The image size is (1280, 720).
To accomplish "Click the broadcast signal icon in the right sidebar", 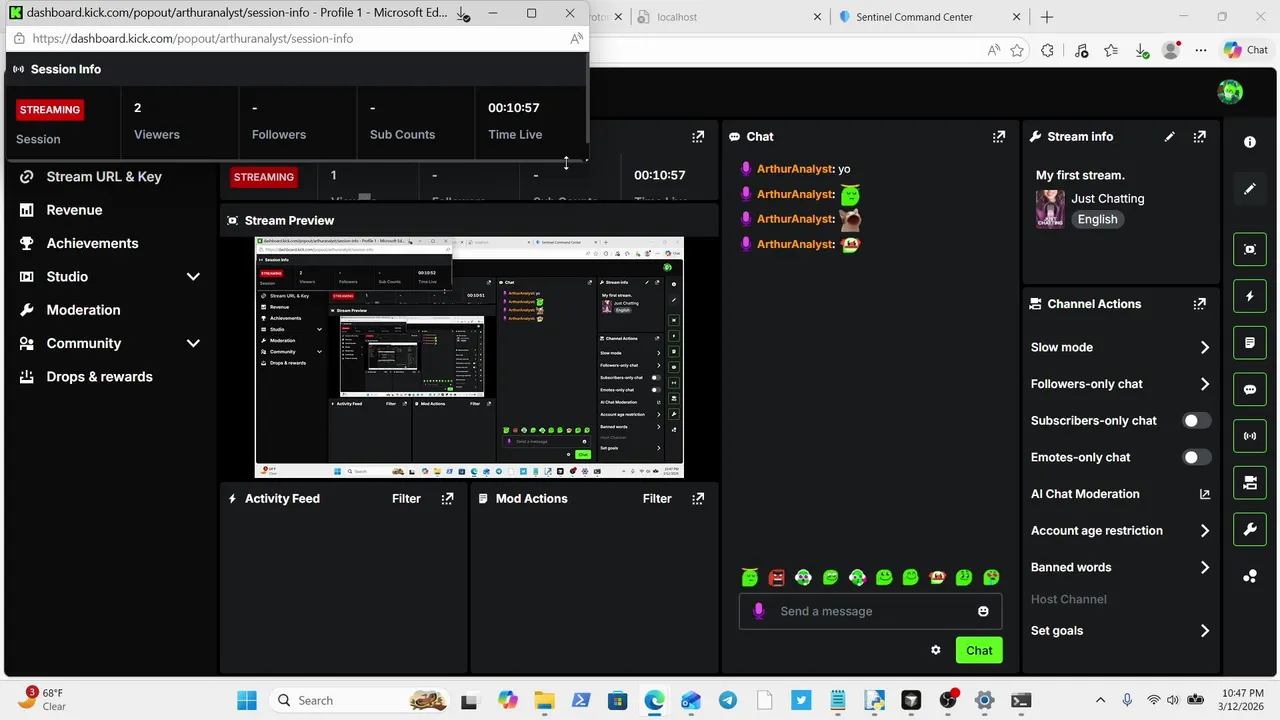I will (1250, 436).
